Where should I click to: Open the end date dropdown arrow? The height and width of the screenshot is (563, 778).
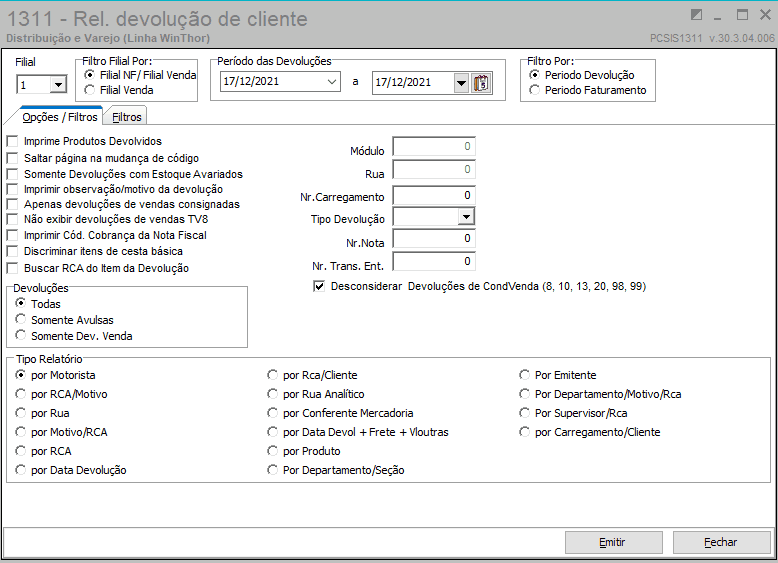coord(461,83)
